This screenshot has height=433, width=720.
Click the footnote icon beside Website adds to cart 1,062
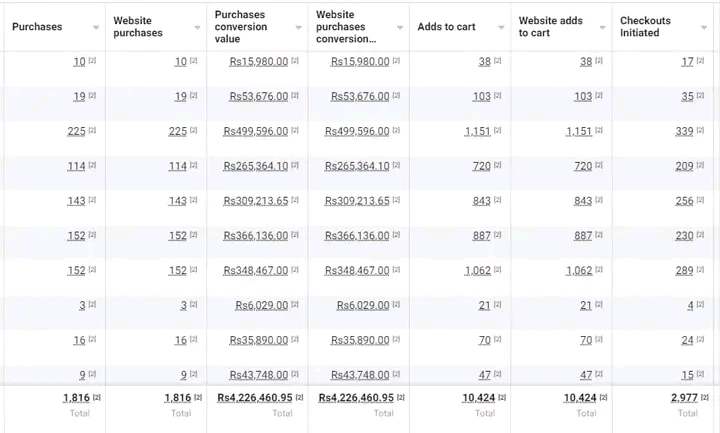[600, 269]
